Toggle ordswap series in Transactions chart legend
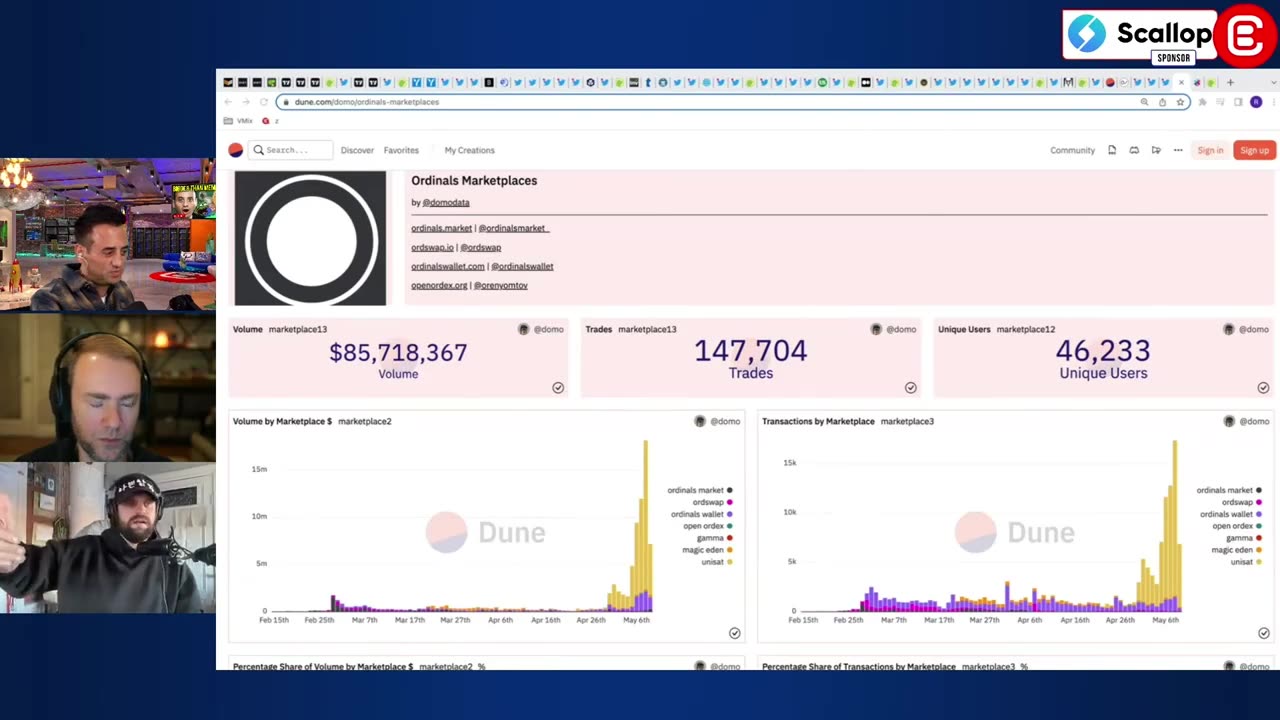Screen dimensions: 1280x720 [x=1241, y=502]
